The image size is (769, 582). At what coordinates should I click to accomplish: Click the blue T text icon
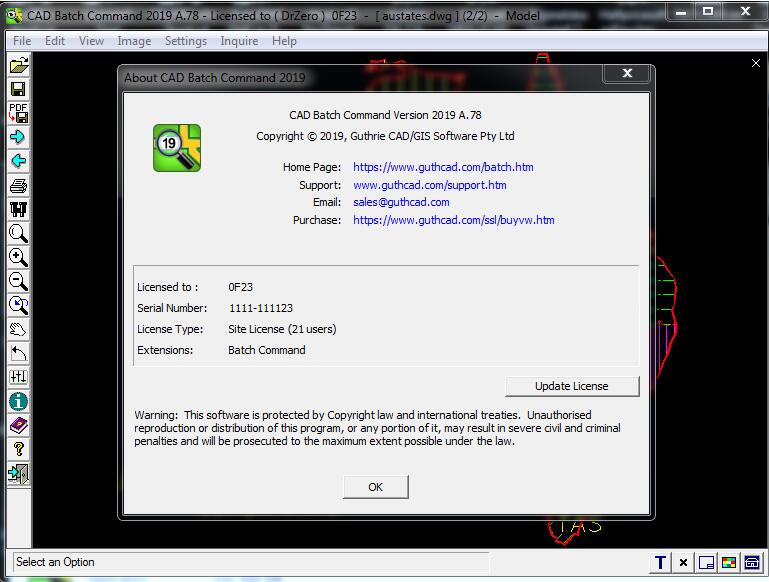coord(660,562)
